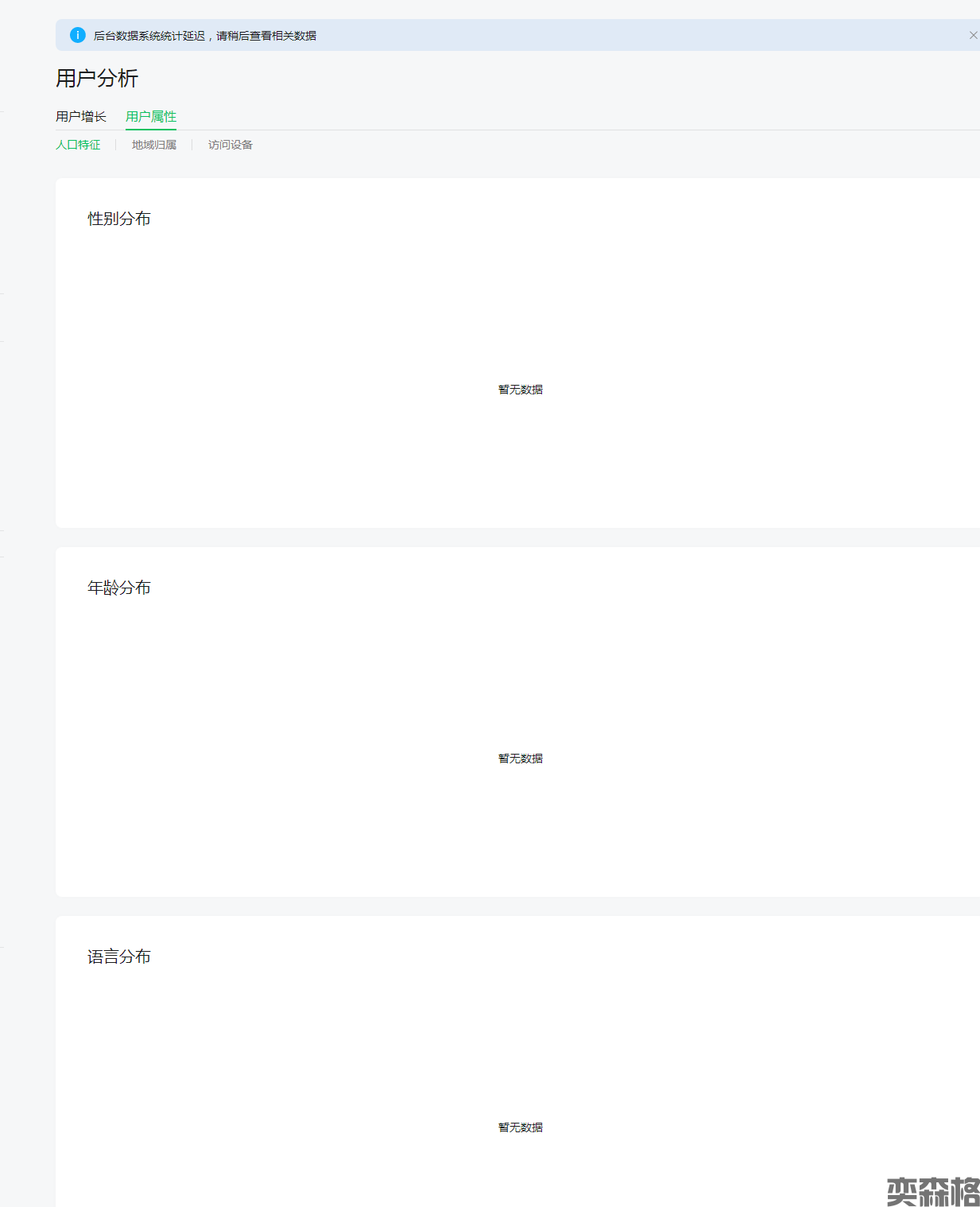
Task: Click the 奕森格 watermark logo
Action: (932, 1191)
